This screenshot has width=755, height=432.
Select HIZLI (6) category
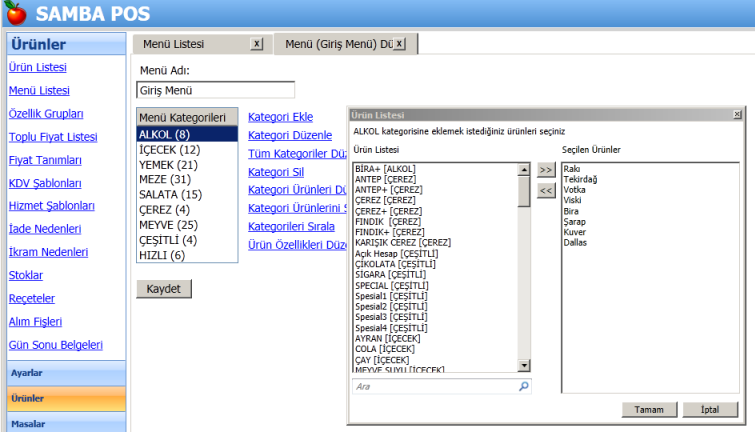pos(187,255)
